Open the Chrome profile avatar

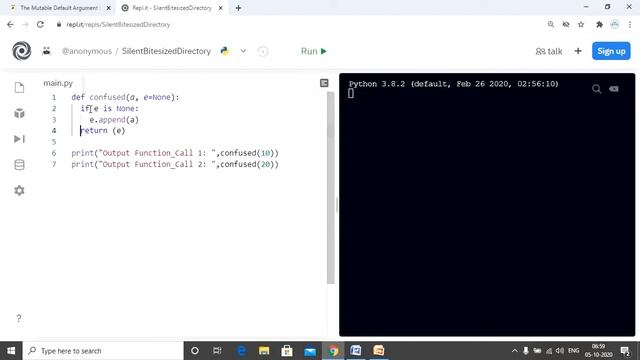[x=614, y=24]
